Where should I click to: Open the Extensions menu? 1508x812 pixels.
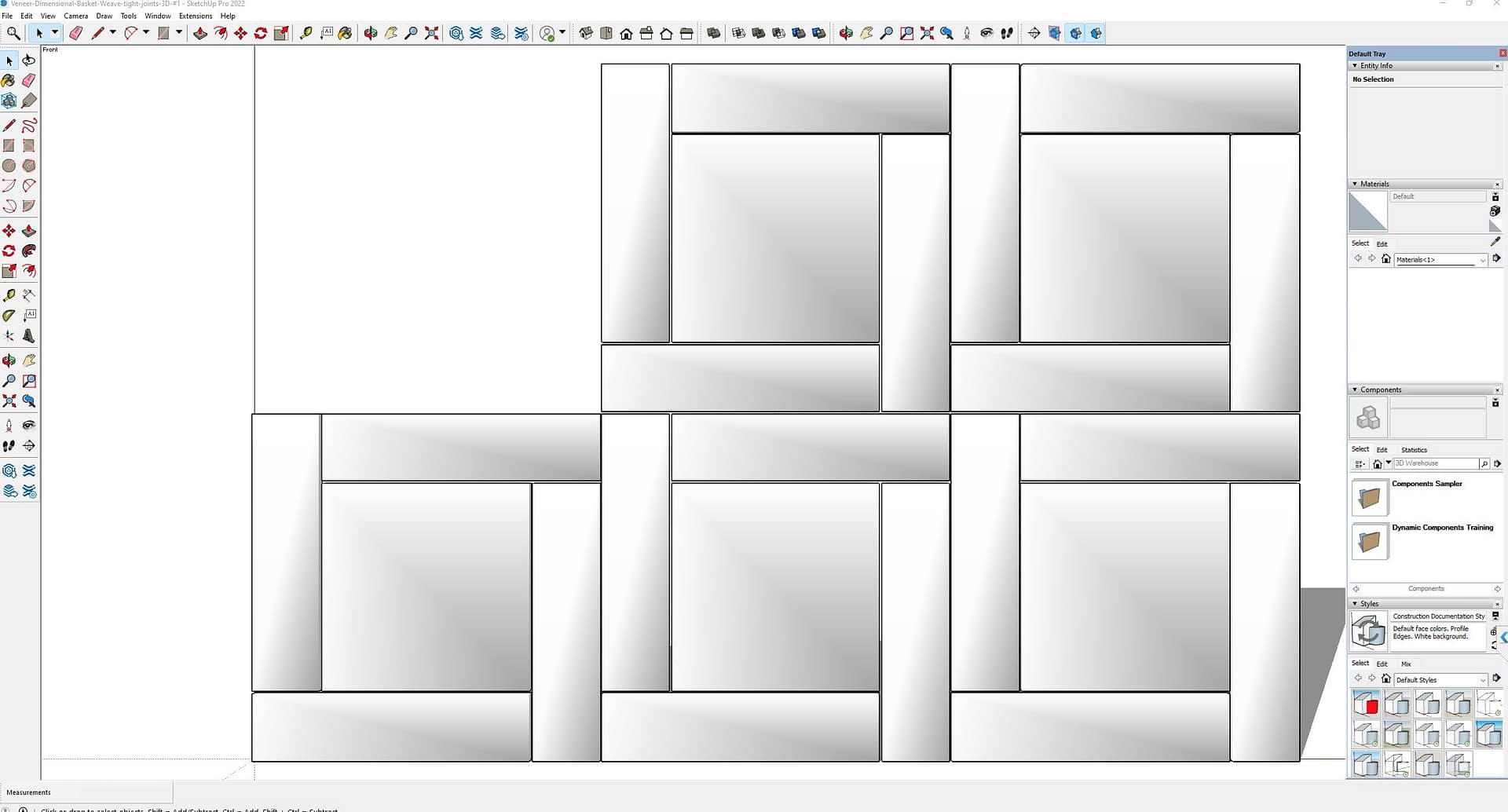pos(196,16)
